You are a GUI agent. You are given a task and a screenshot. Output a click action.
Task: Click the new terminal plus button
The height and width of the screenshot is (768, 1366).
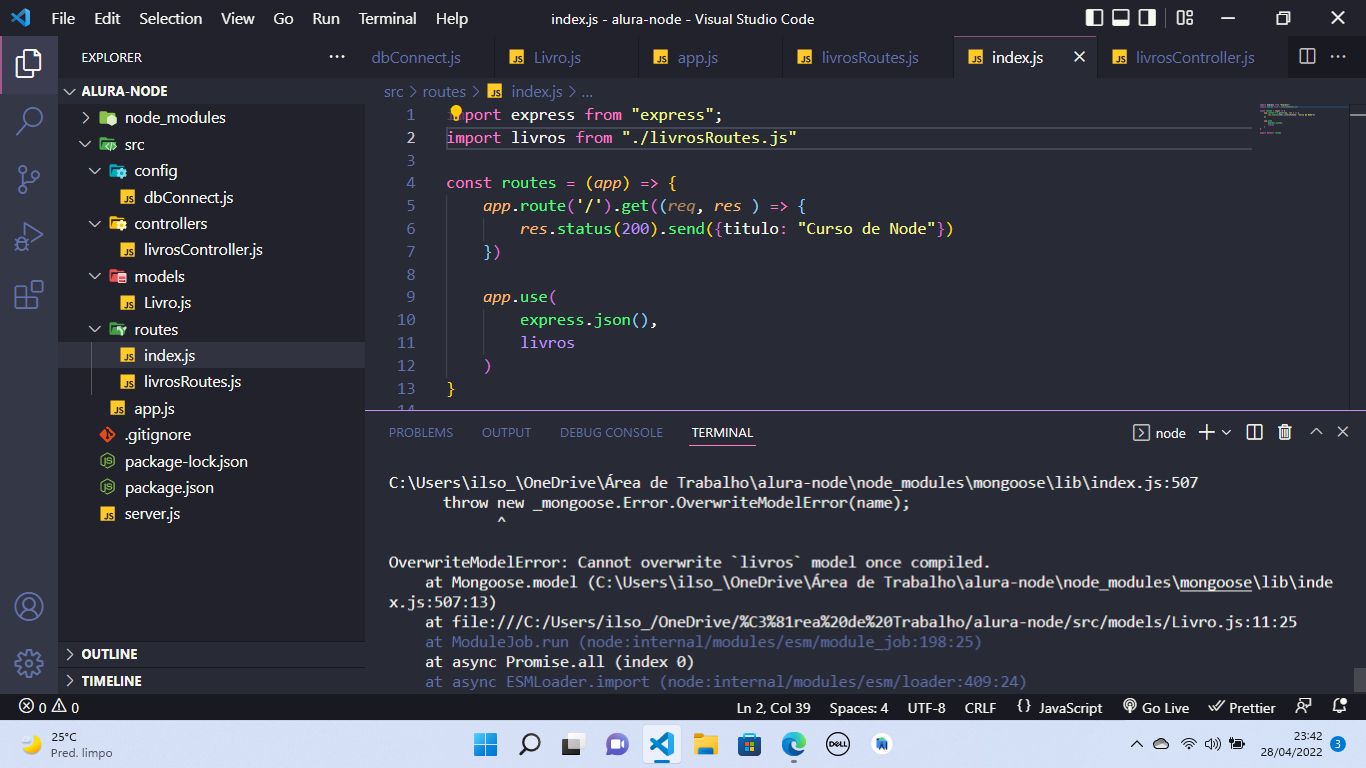(1206, 432)
